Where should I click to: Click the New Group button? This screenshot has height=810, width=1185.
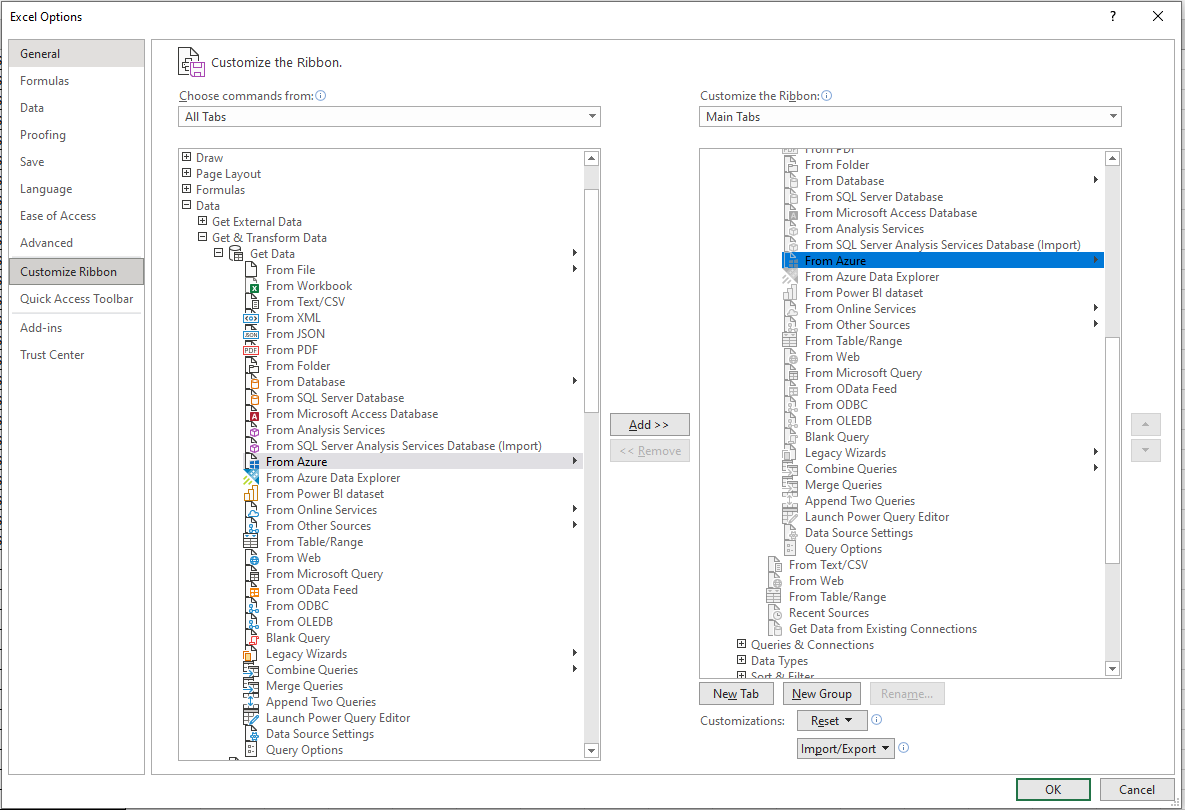click(x=821, y=694)
